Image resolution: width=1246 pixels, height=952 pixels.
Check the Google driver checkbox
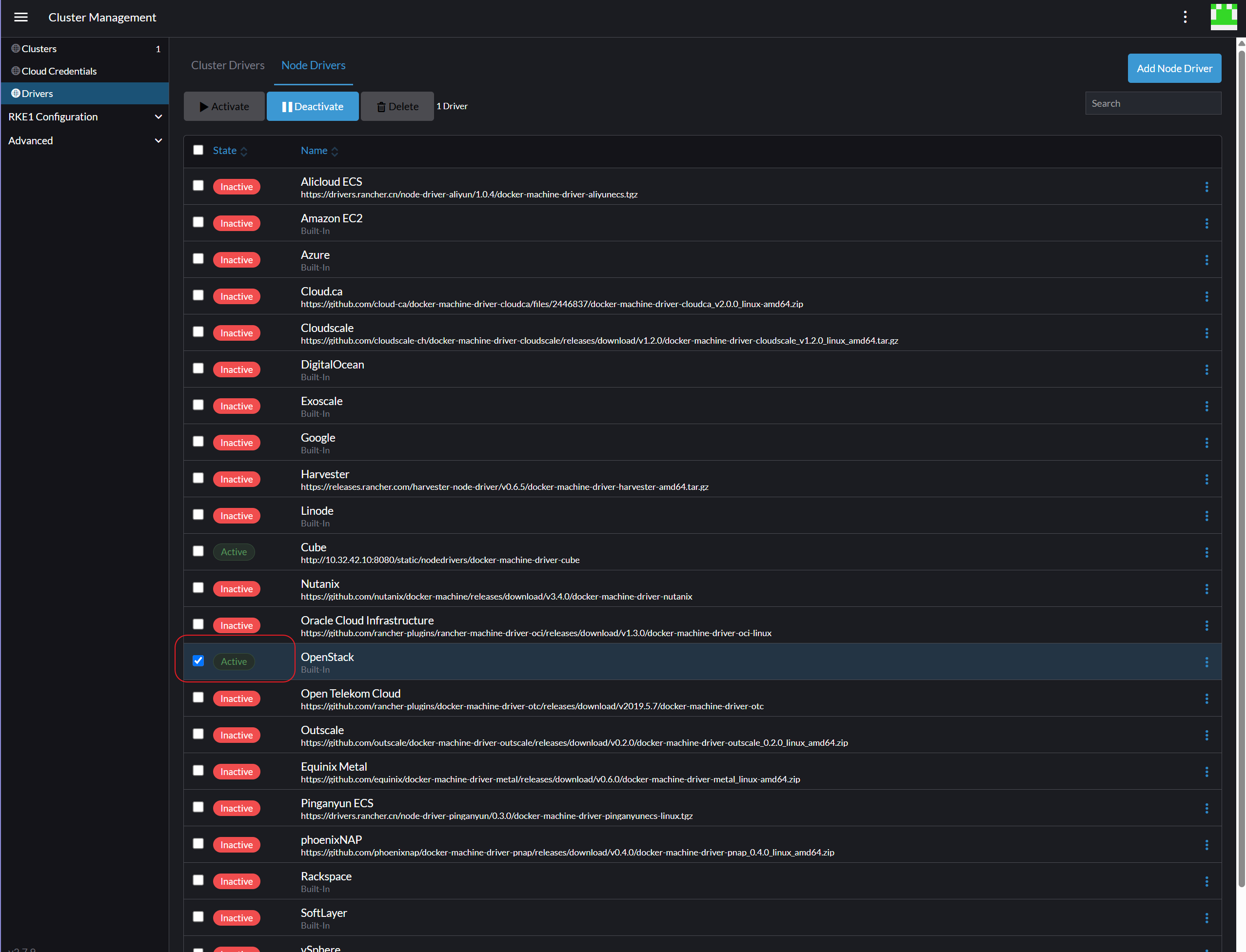click(x=198, y=442)
